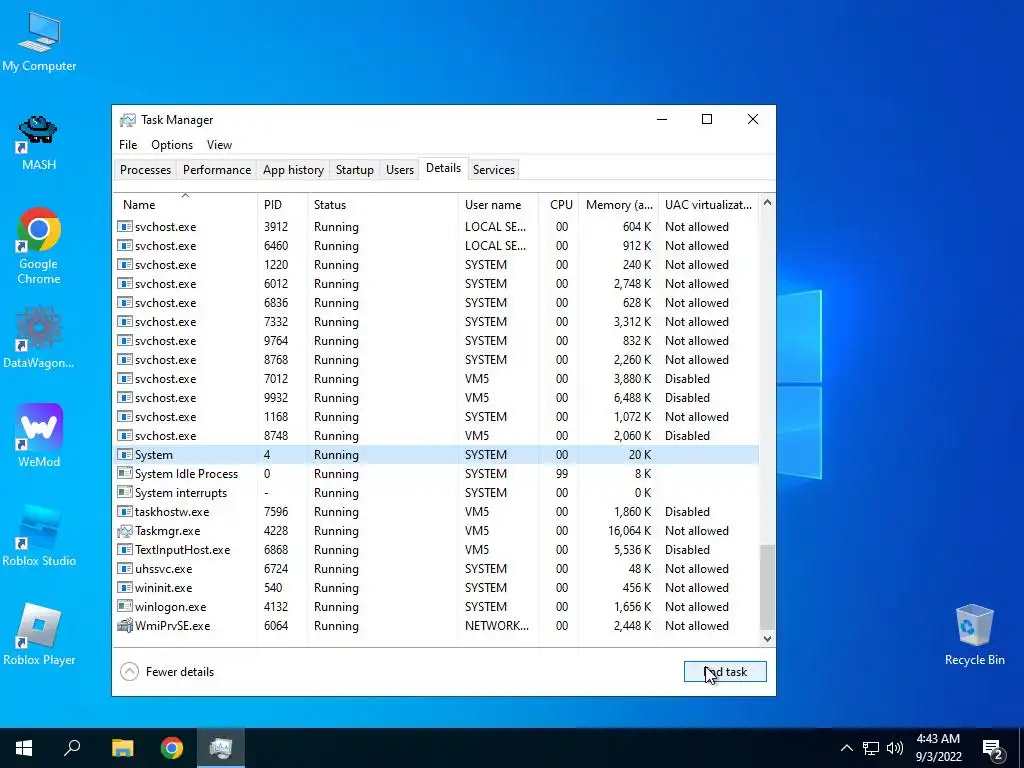This screenshot has height=768, width=1024.
Task: Minimize the Task Manager window
Action: [x=662, y=119]
